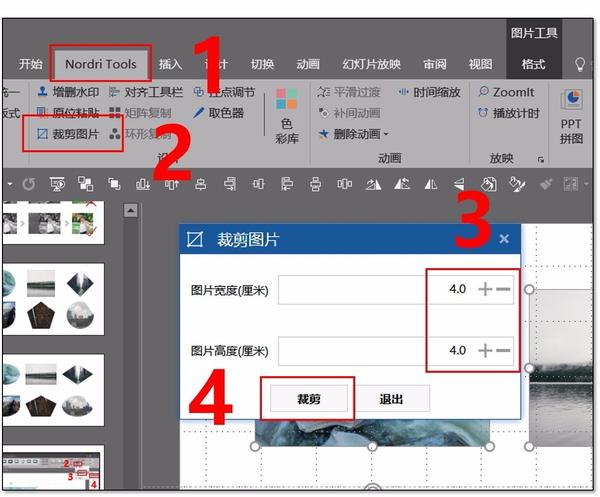Screen dimensions: 600x497
Task: Click the 时间缩放 time scaling tool
Action: click(429, 92)
